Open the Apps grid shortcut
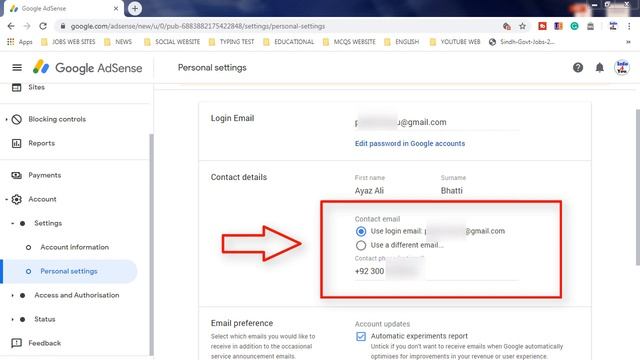 (x=11, y=42)
